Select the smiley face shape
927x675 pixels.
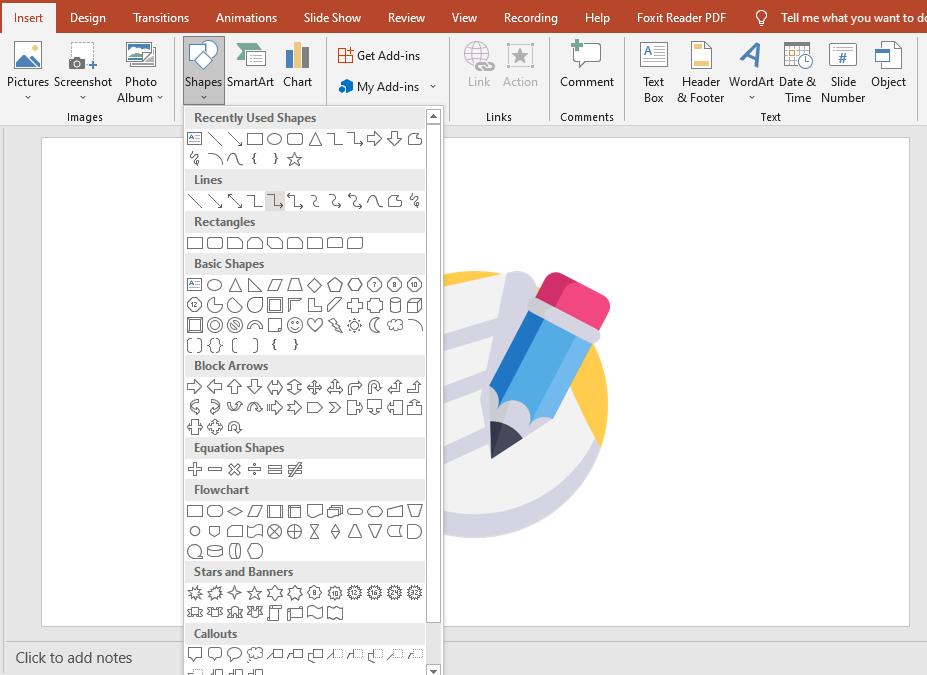[295, 325]
